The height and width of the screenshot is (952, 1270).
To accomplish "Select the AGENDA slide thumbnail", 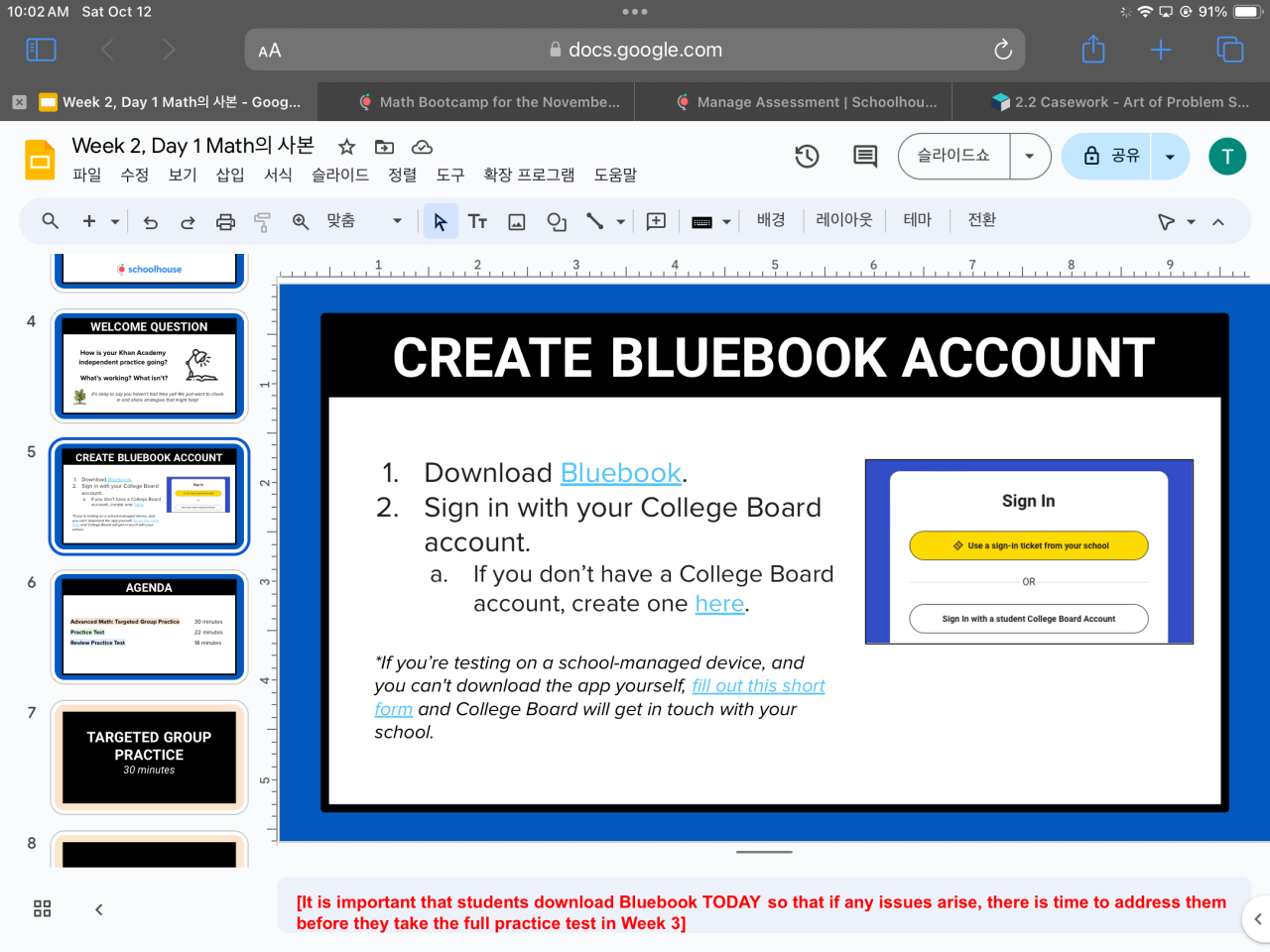I will click(149, 627).
